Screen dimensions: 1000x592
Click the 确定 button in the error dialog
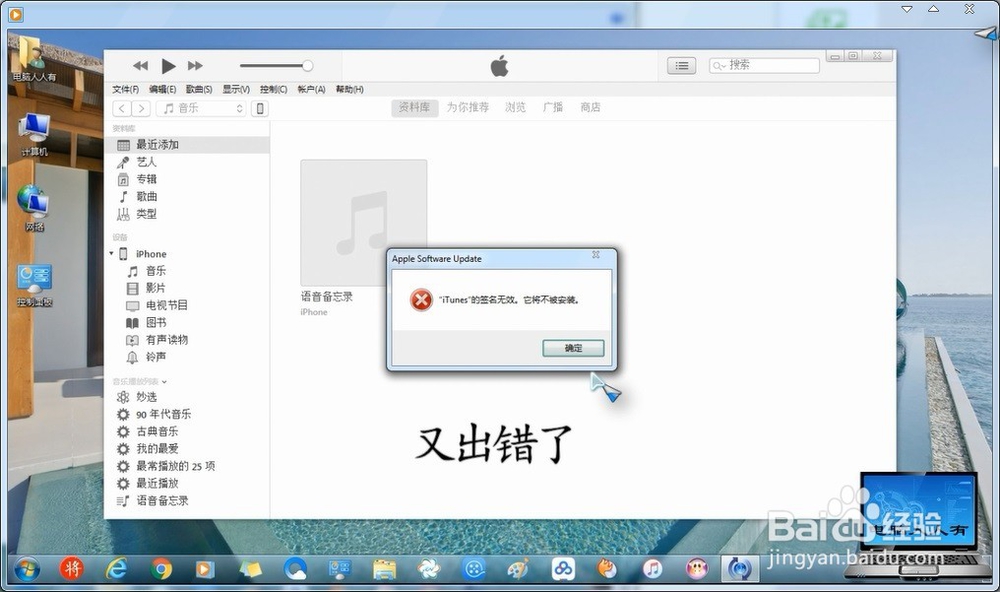tap(573, 348)
